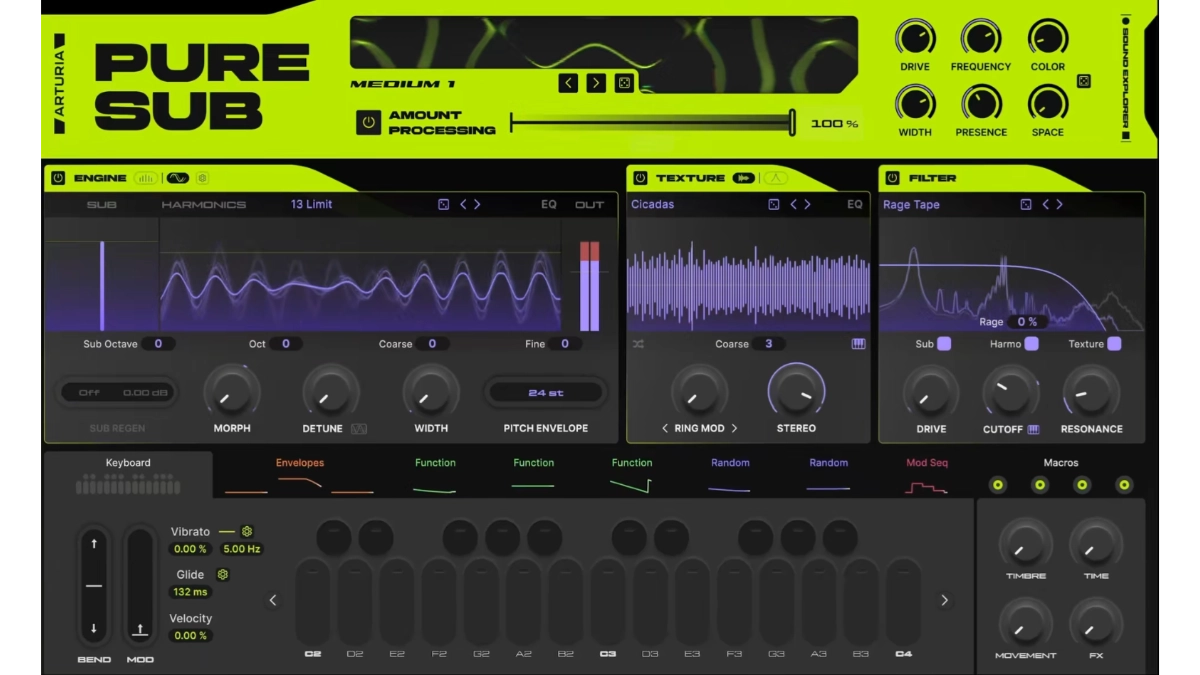Randomize the top-right effect knobs via dice icon
This screenshot has width=1200, height=675.
tap(1083, 81)
